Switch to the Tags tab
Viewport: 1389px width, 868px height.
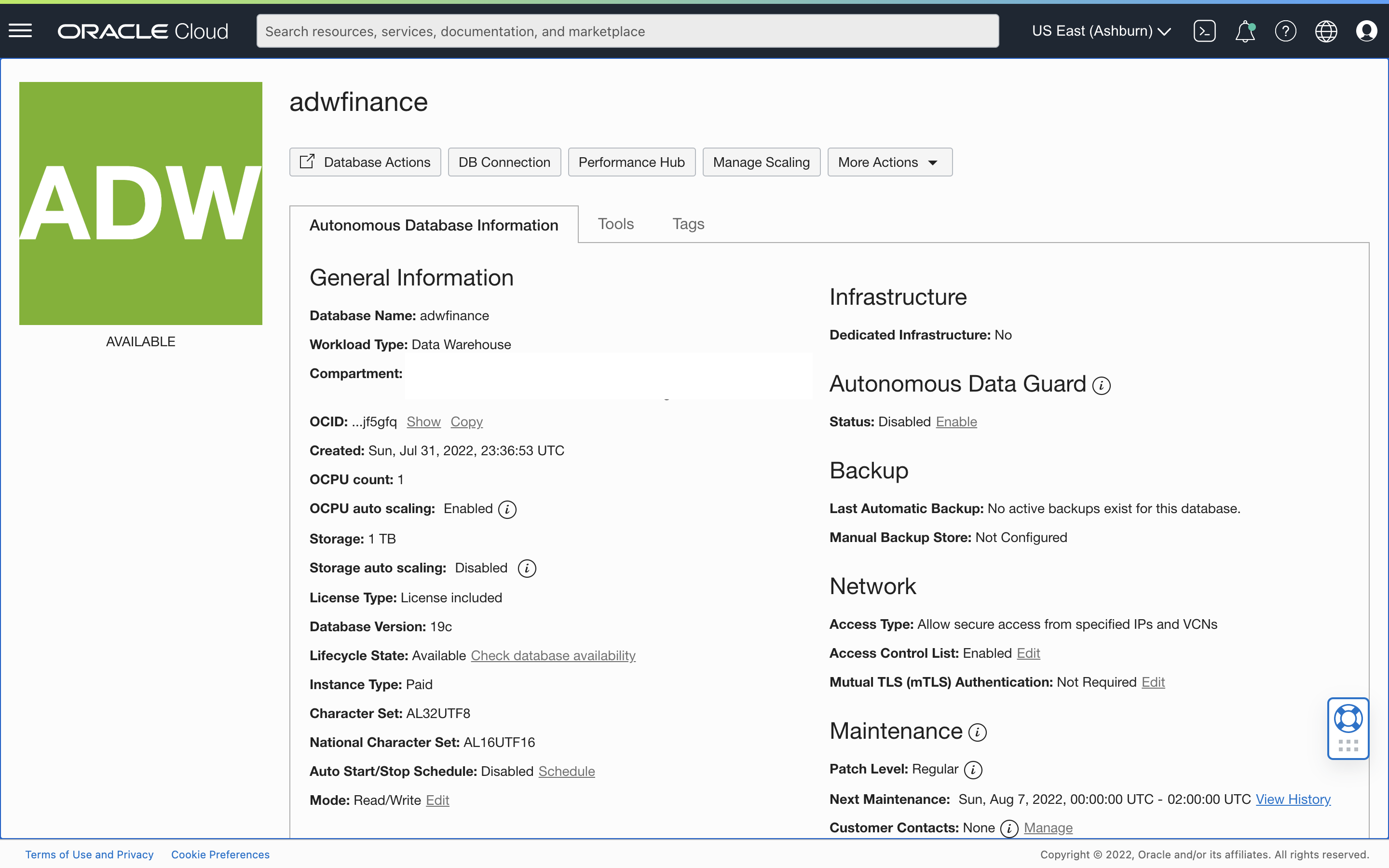pyautogui.click(x=688, y=224)
